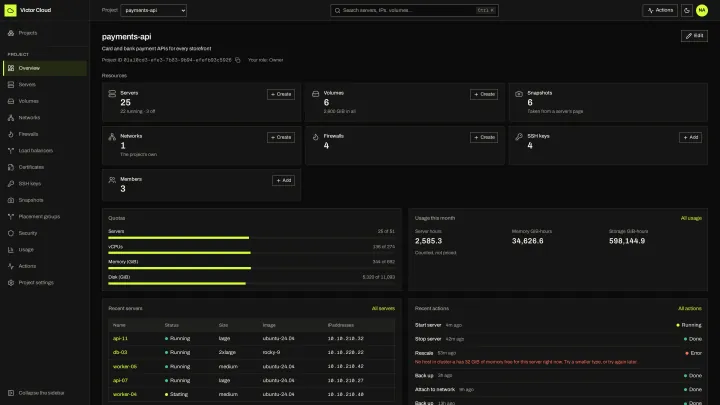
Task: Click the SSH keys sidebar icon
Action: tap(11, 184)
